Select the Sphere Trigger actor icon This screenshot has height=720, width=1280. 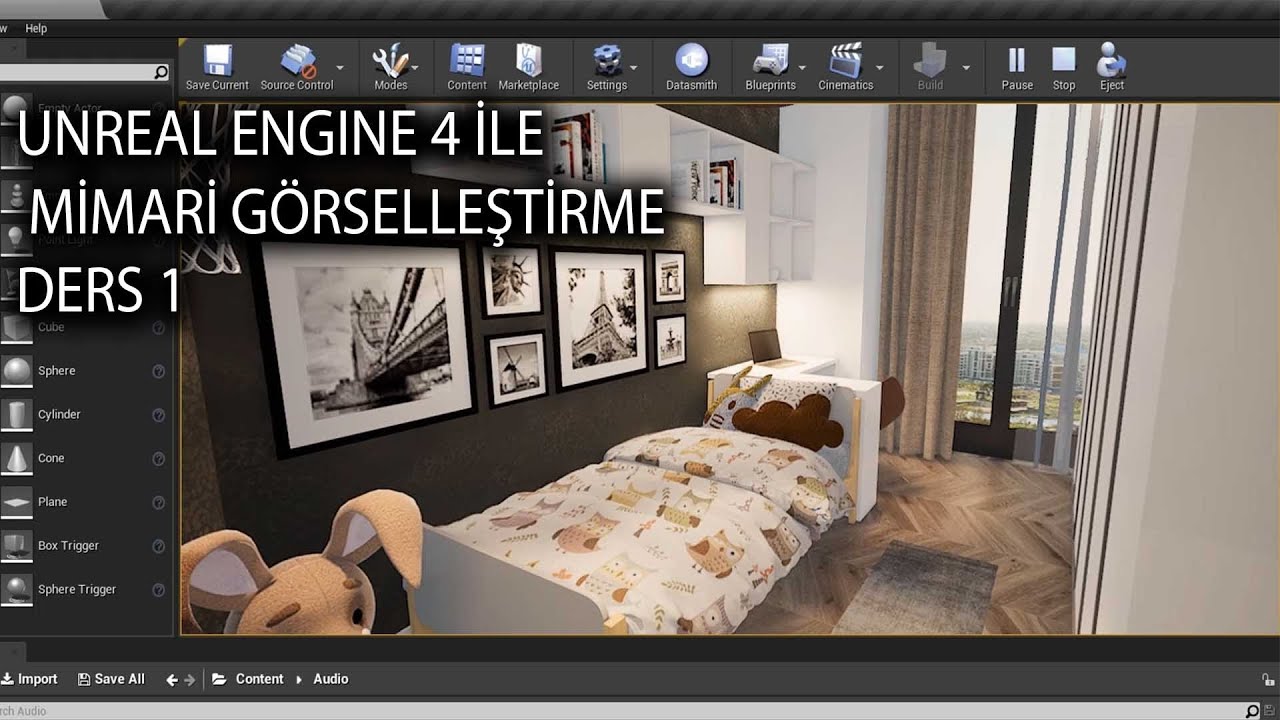click(16, 590)
